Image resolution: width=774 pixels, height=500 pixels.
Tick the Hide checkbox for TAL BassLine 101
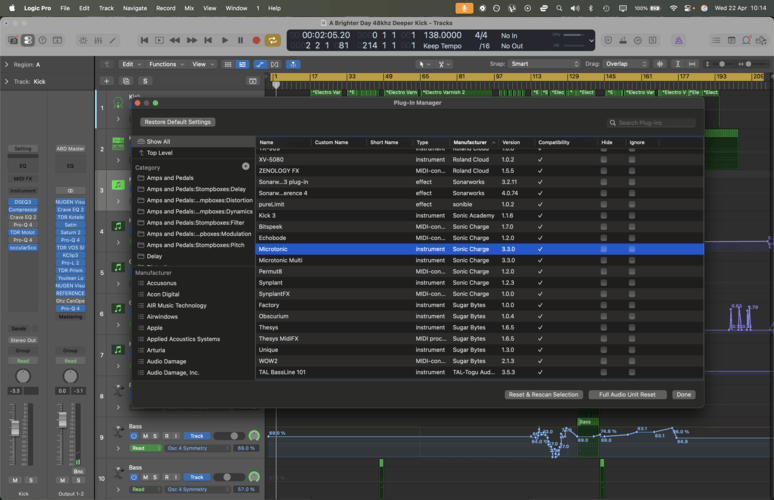604,372
